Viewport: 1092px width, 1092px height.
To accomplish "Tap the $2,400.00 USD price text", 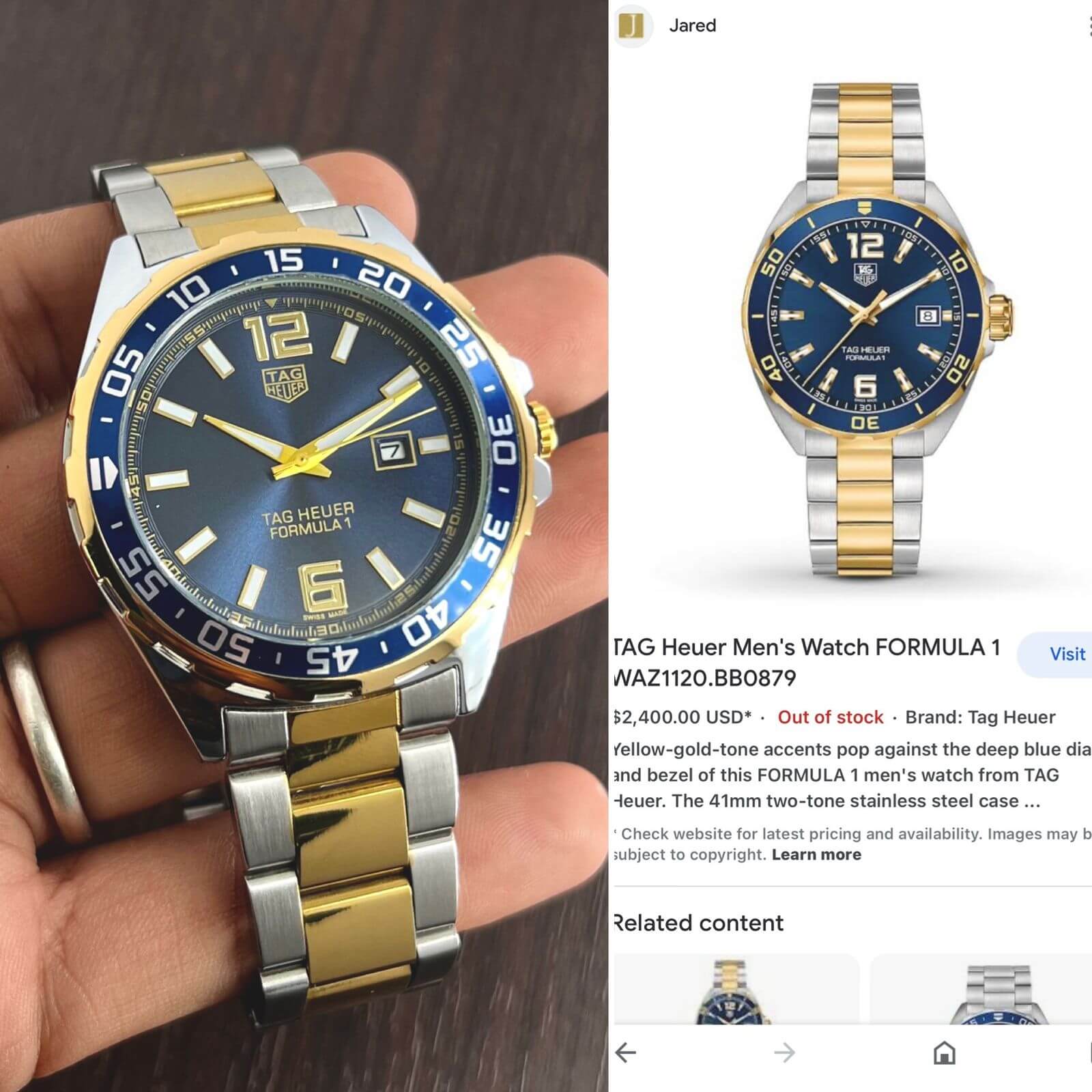I will tap(682, 717).
